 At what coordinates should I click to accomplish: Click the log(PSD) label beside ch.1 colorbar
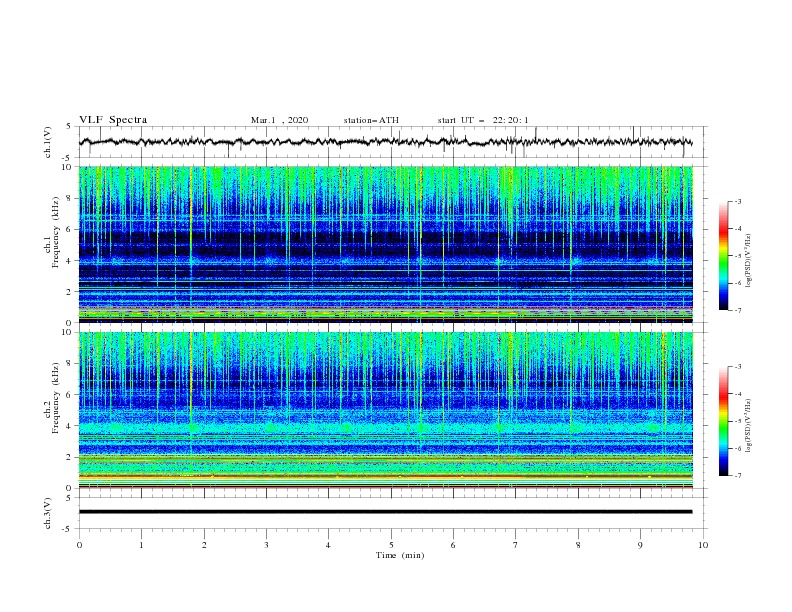(x=749, y=261)
